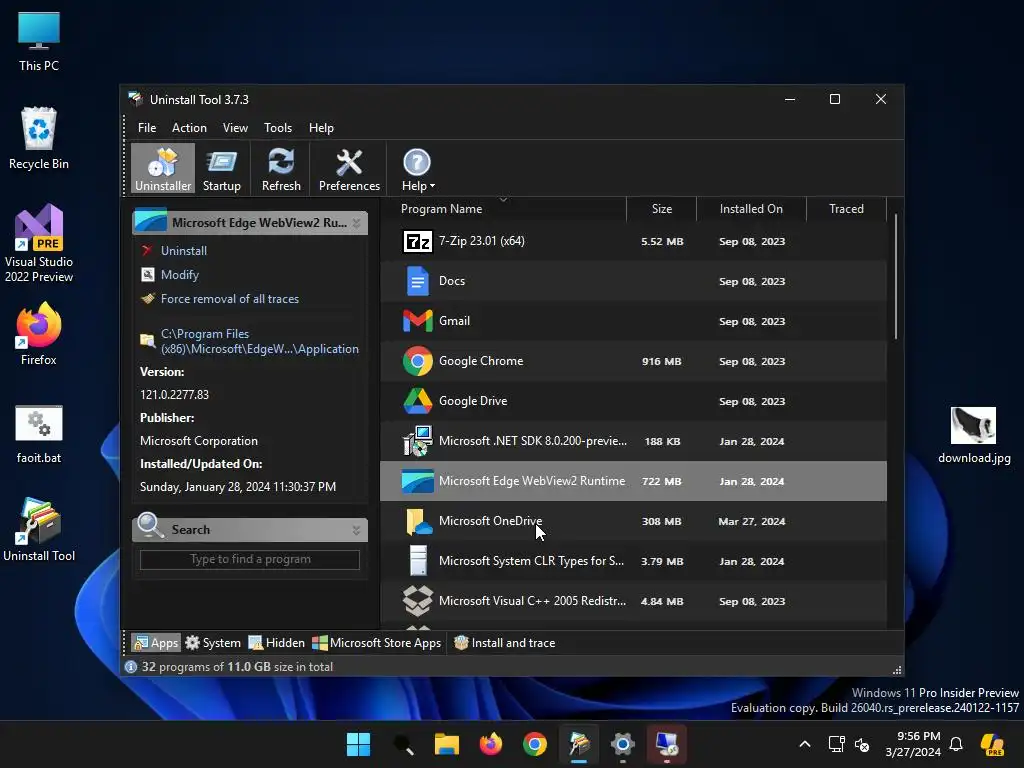Viewport: 1024px width, 768px height.
Task: Click Install and trace button
Action: (504, 643)
